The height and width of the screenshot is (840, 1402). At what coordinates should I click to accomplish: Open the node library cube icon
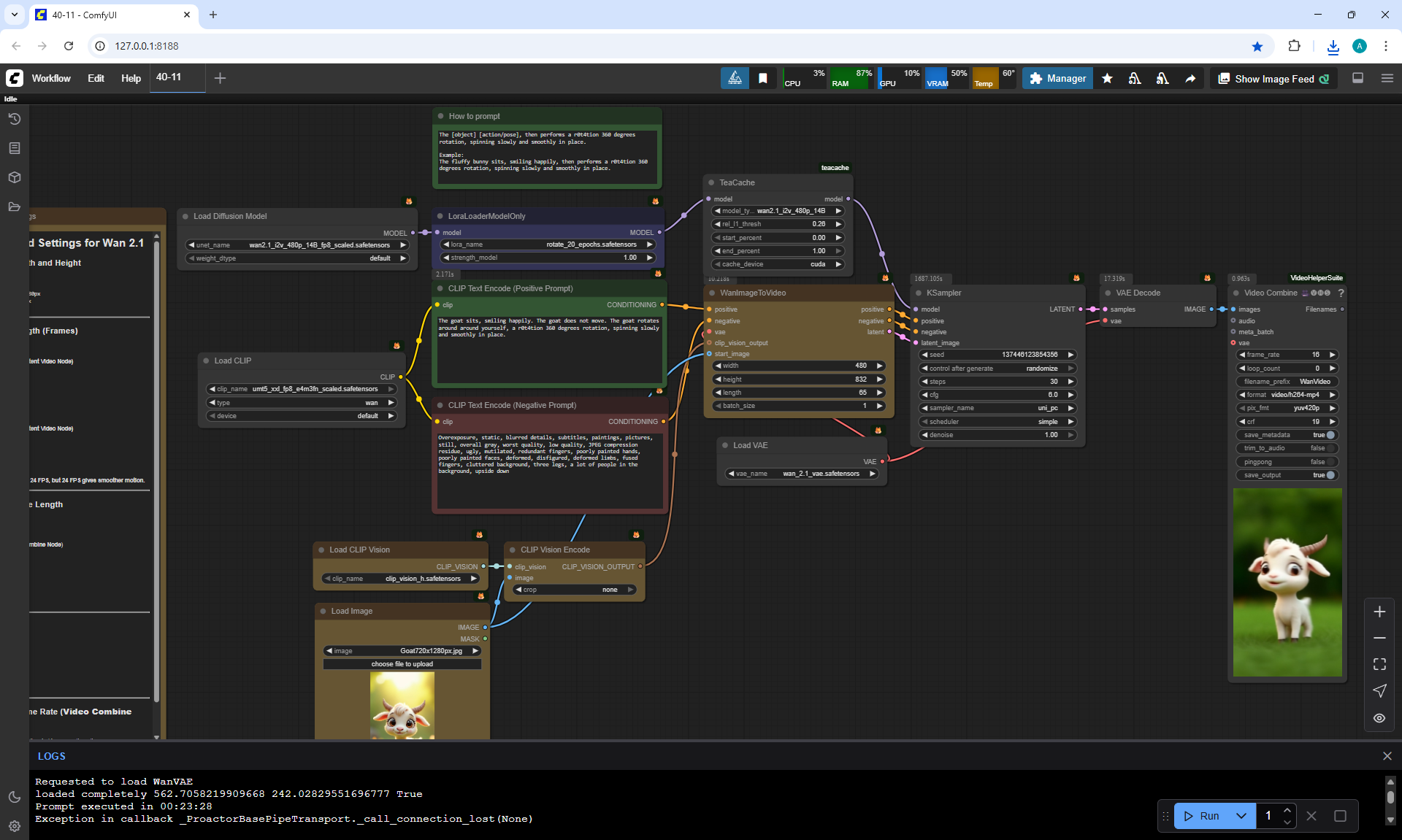coord(14,177)
